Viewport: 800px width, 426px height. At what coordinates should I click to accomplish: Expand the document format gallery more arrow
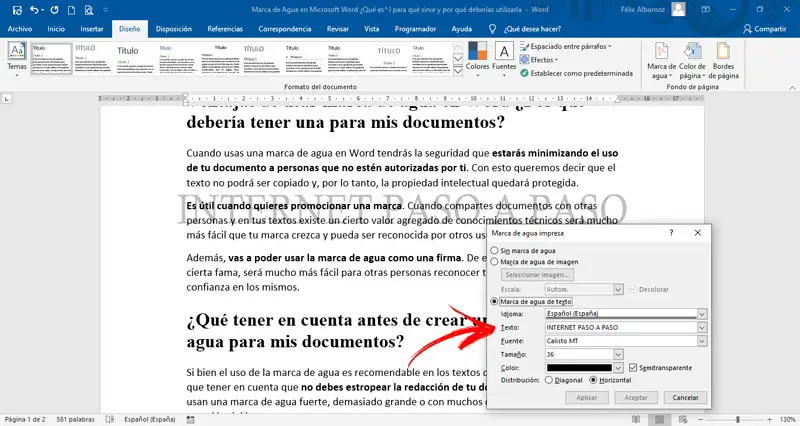[x=458, y=72]
